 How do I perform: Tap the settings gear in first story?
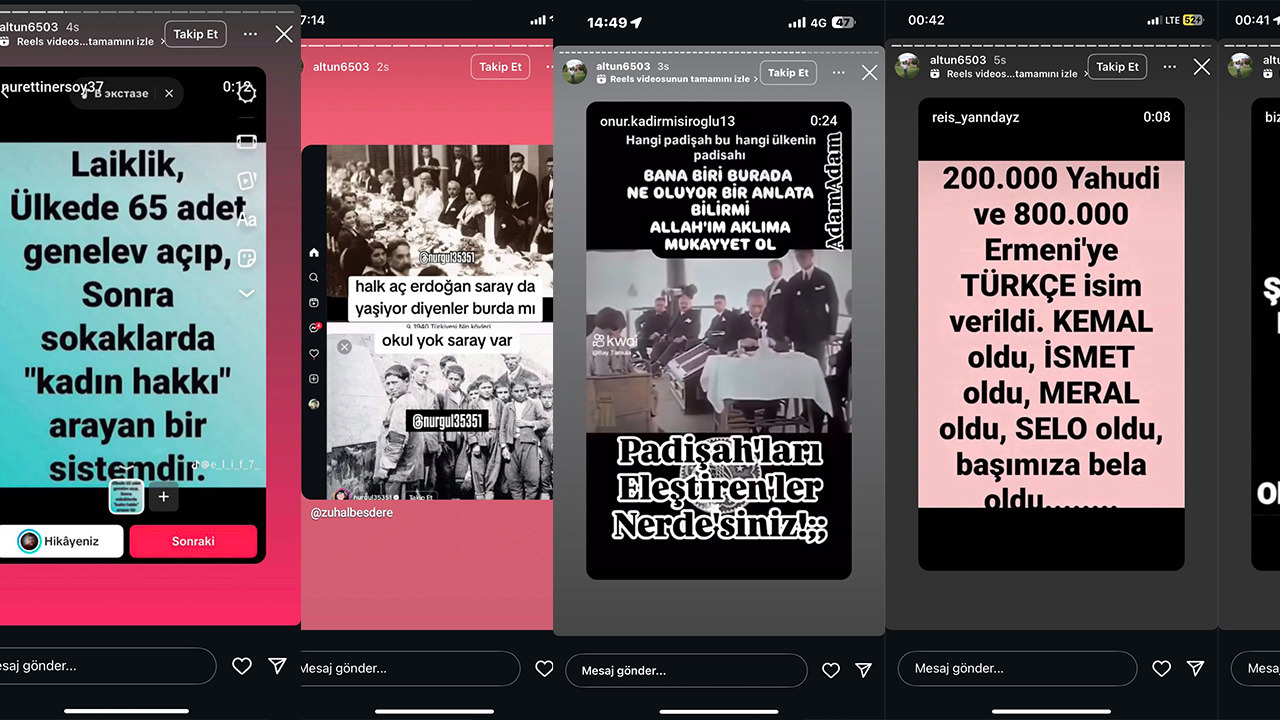click(246, 94)
